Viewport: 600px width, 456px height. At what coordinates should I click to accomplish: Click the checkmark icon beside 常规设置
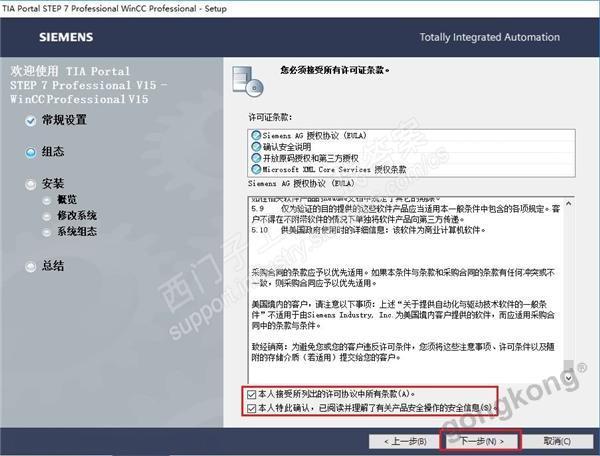pos(31,121)
